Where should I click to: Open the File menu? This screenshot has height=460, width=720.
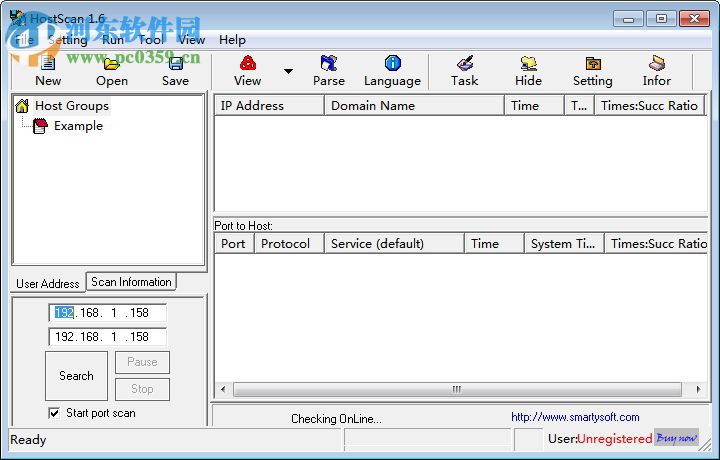coord(24,40)
